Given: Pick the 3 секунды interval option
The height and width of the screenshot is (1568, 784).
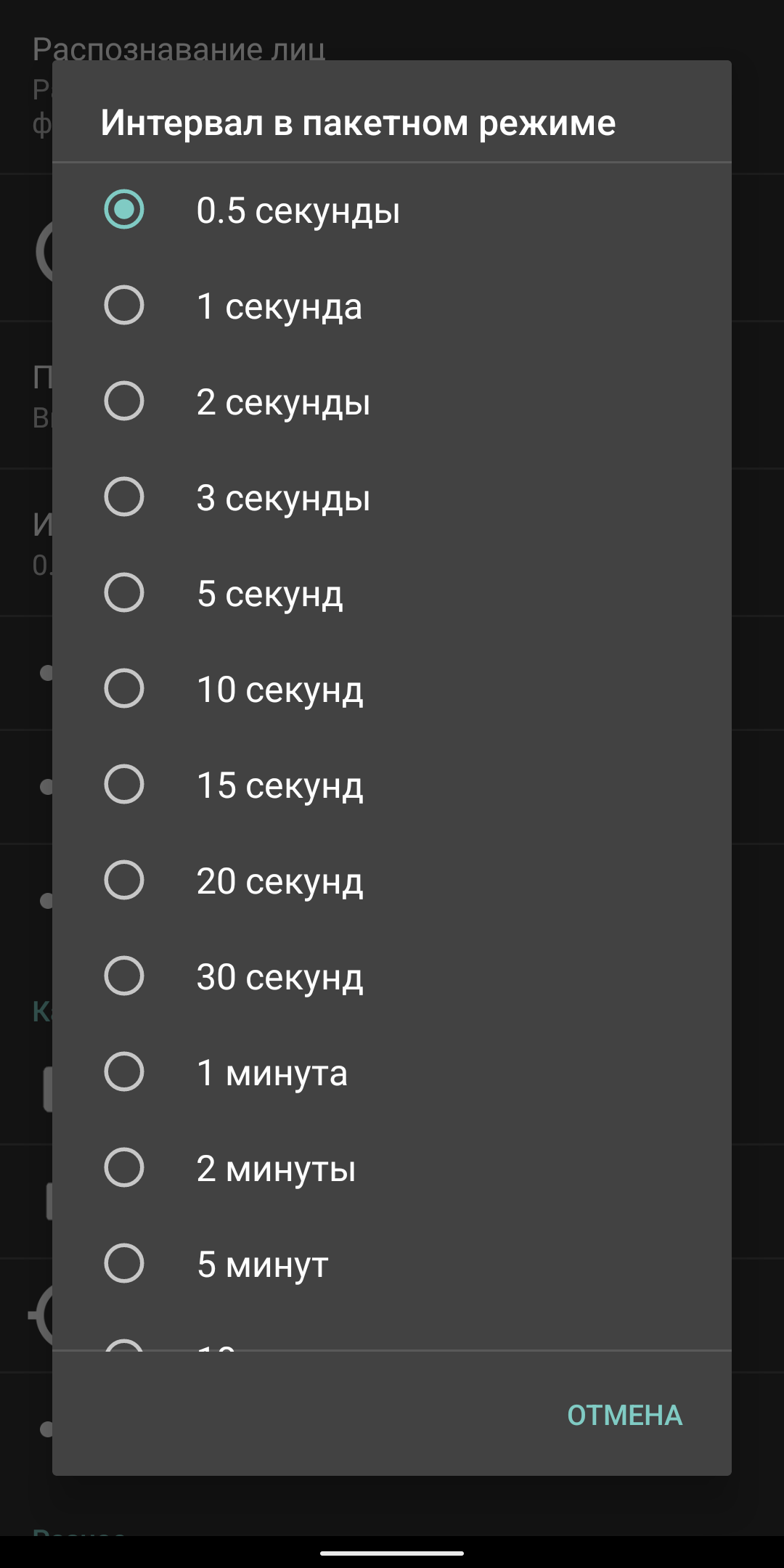Looking at the screenshot, I should (124, 497).
